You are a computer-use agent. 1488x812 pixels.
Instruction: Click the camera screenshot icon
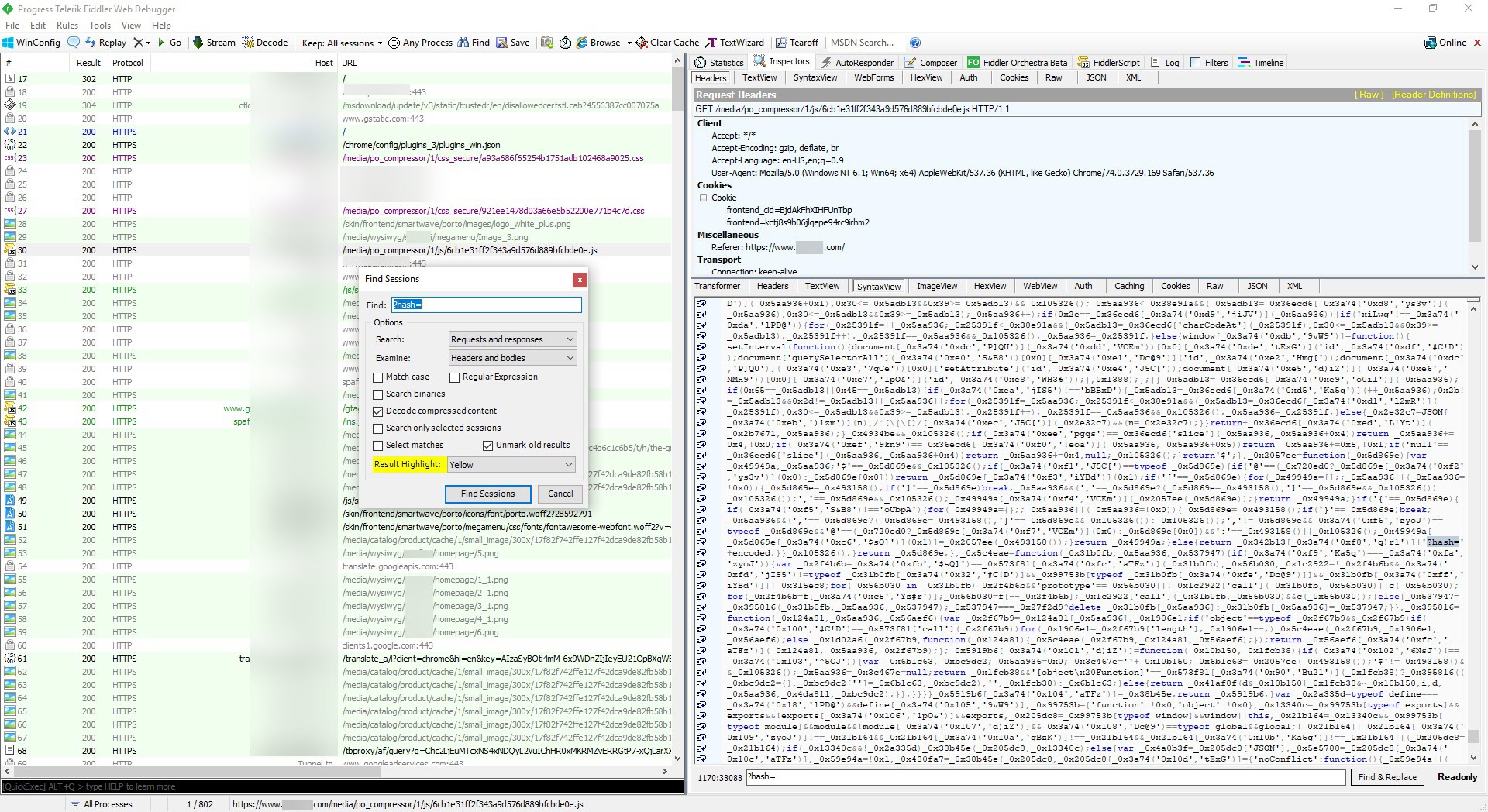(547, 43)
